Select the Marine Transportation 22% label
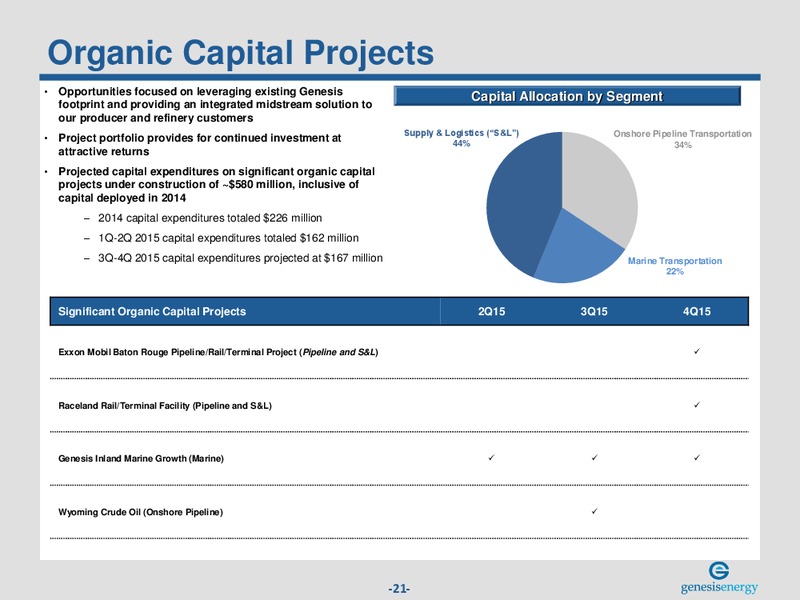 click(x=674, y=266)
